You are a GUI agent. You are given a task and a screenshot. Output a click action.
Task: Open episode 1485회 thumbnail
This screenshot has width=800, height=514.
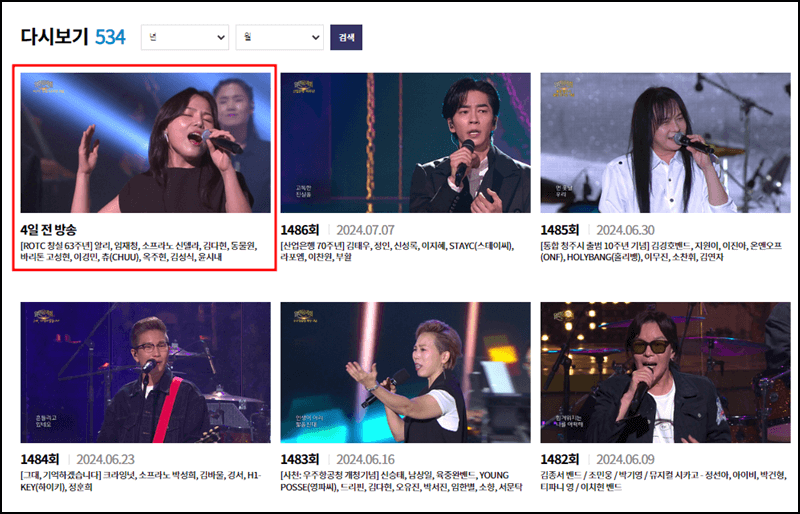[x=665, y=143]
